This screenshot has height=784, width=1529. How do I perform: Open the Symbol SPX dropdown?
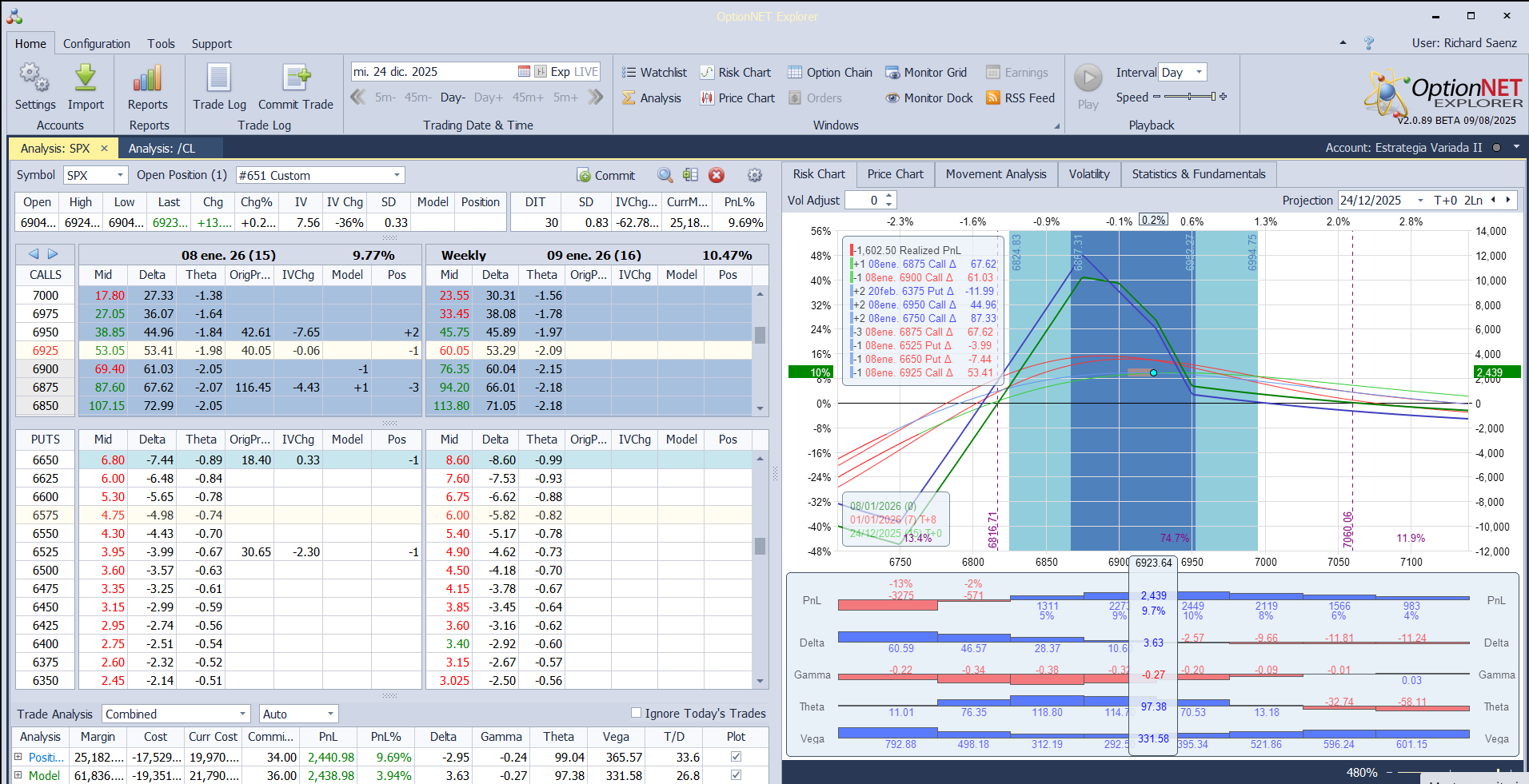(x=120, y=175)
